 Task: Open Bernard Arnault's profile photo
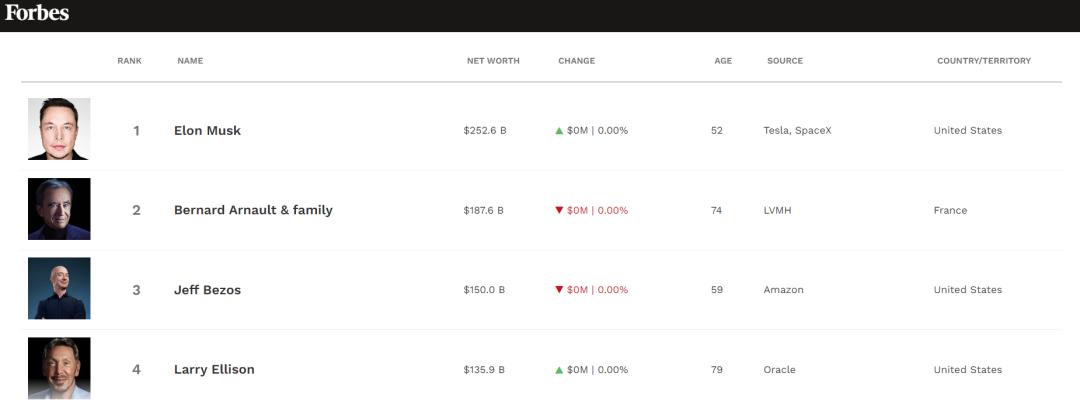tap(59, 209)
